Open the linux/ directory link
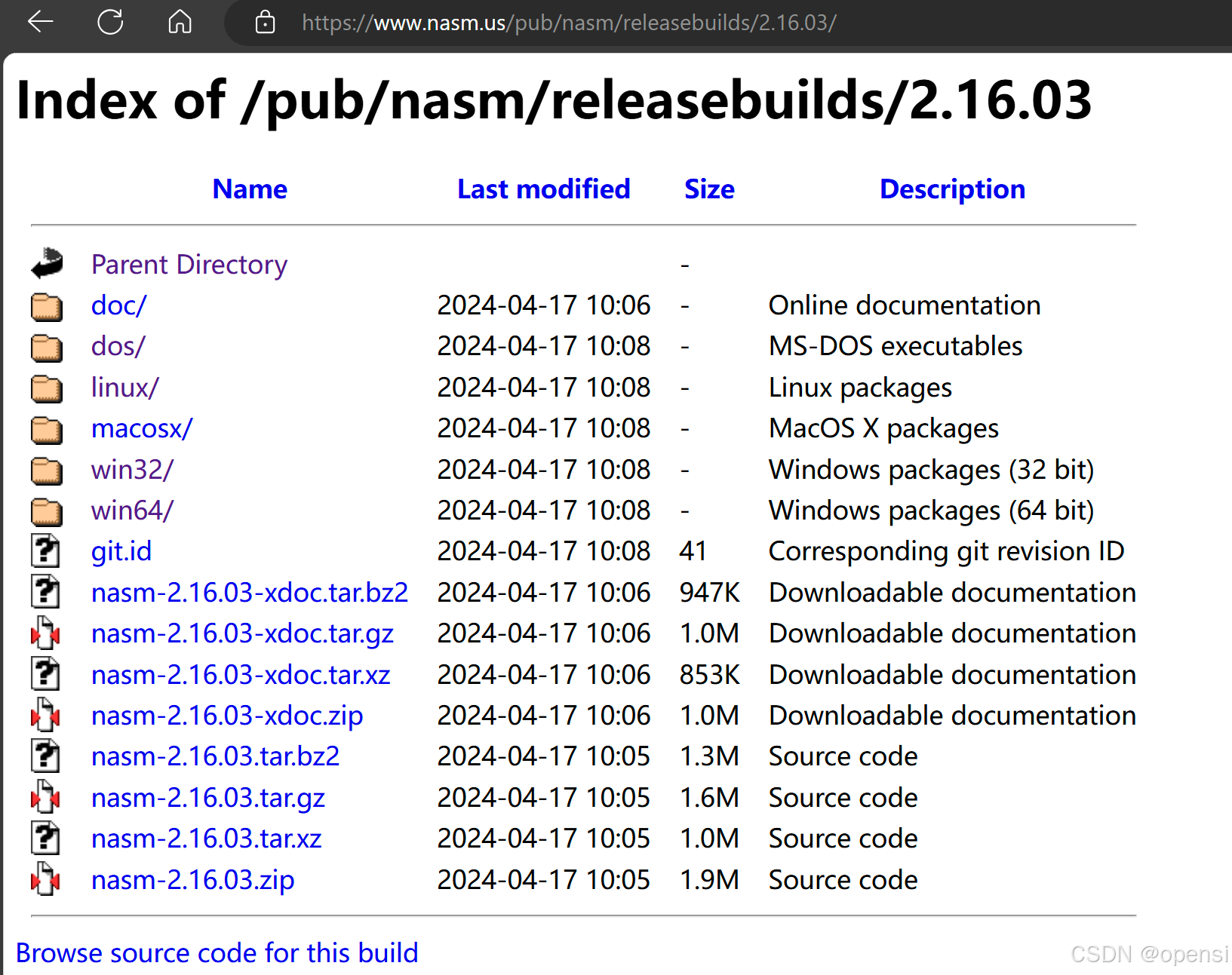The width and height of the screenshot is (1232, 975). click(124, 388)
